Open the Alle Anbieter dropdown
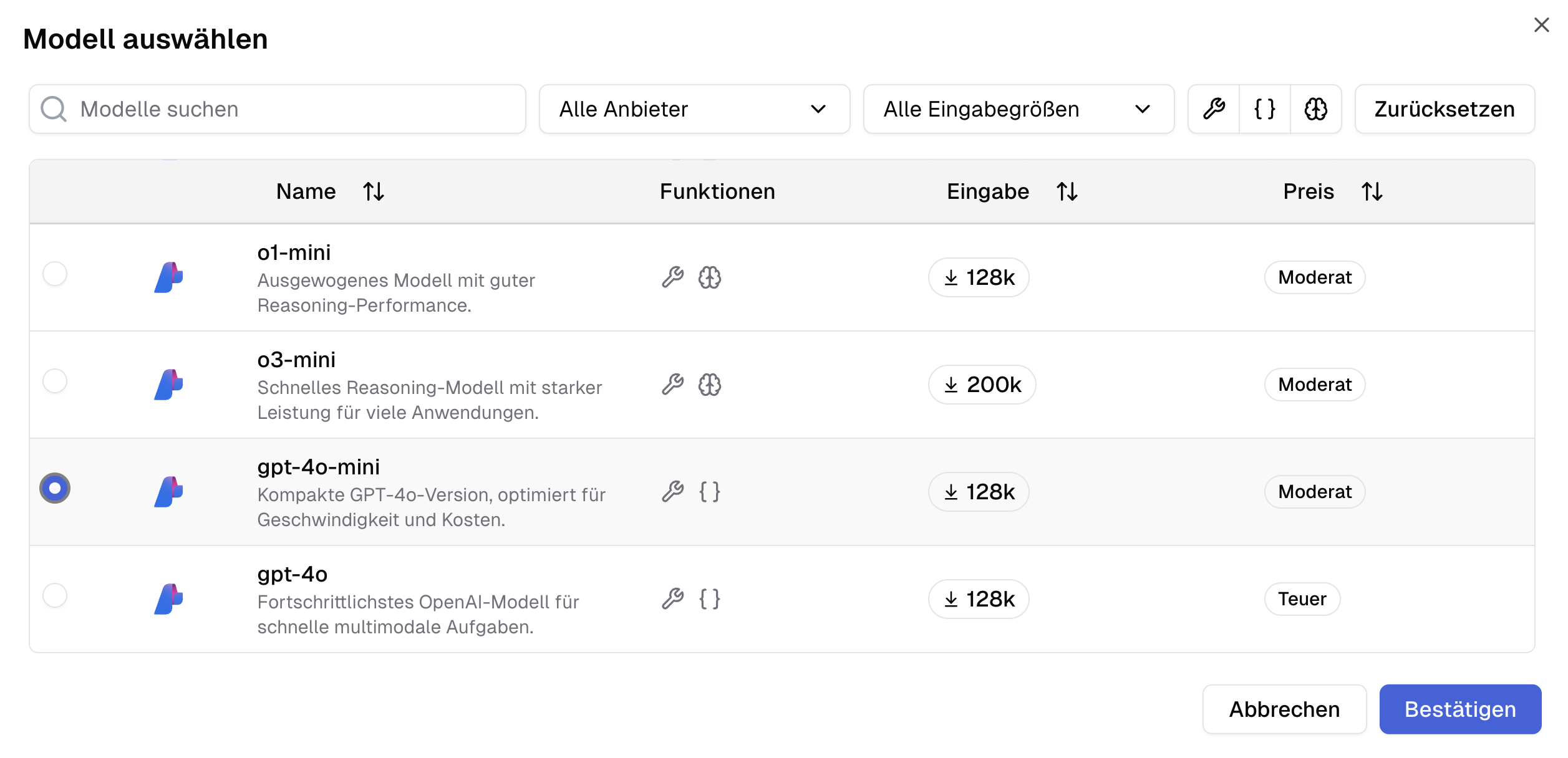The height and width of the screenshot is (758, 1568). [x=694, y=109]
